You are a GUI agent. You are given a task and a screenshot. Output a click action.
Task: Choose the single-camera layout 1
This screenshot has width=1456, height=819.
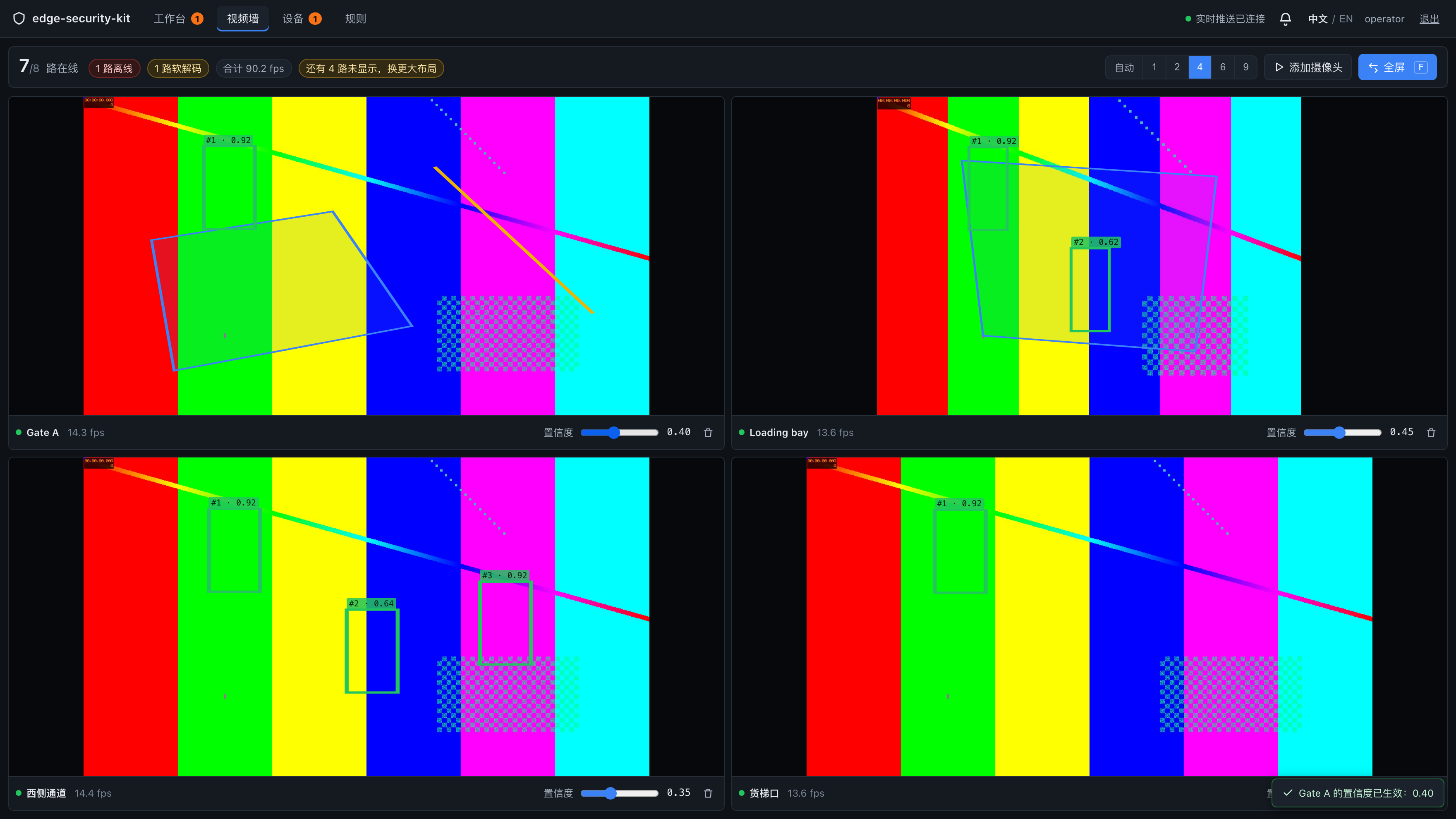pos(1154,67)
